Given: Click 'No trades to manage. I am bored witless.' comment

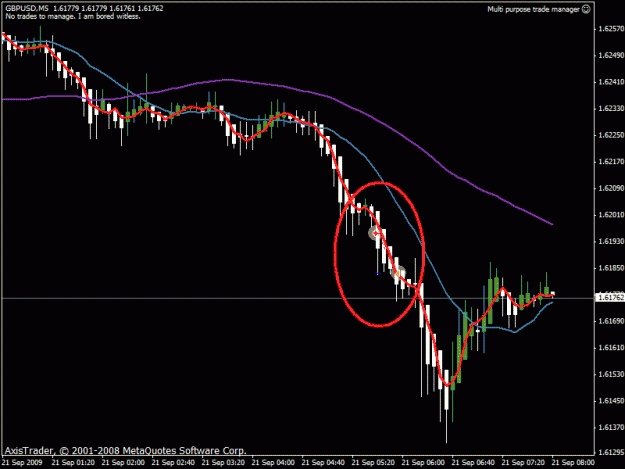Looking at the screenshot, I should pos(73,16).
